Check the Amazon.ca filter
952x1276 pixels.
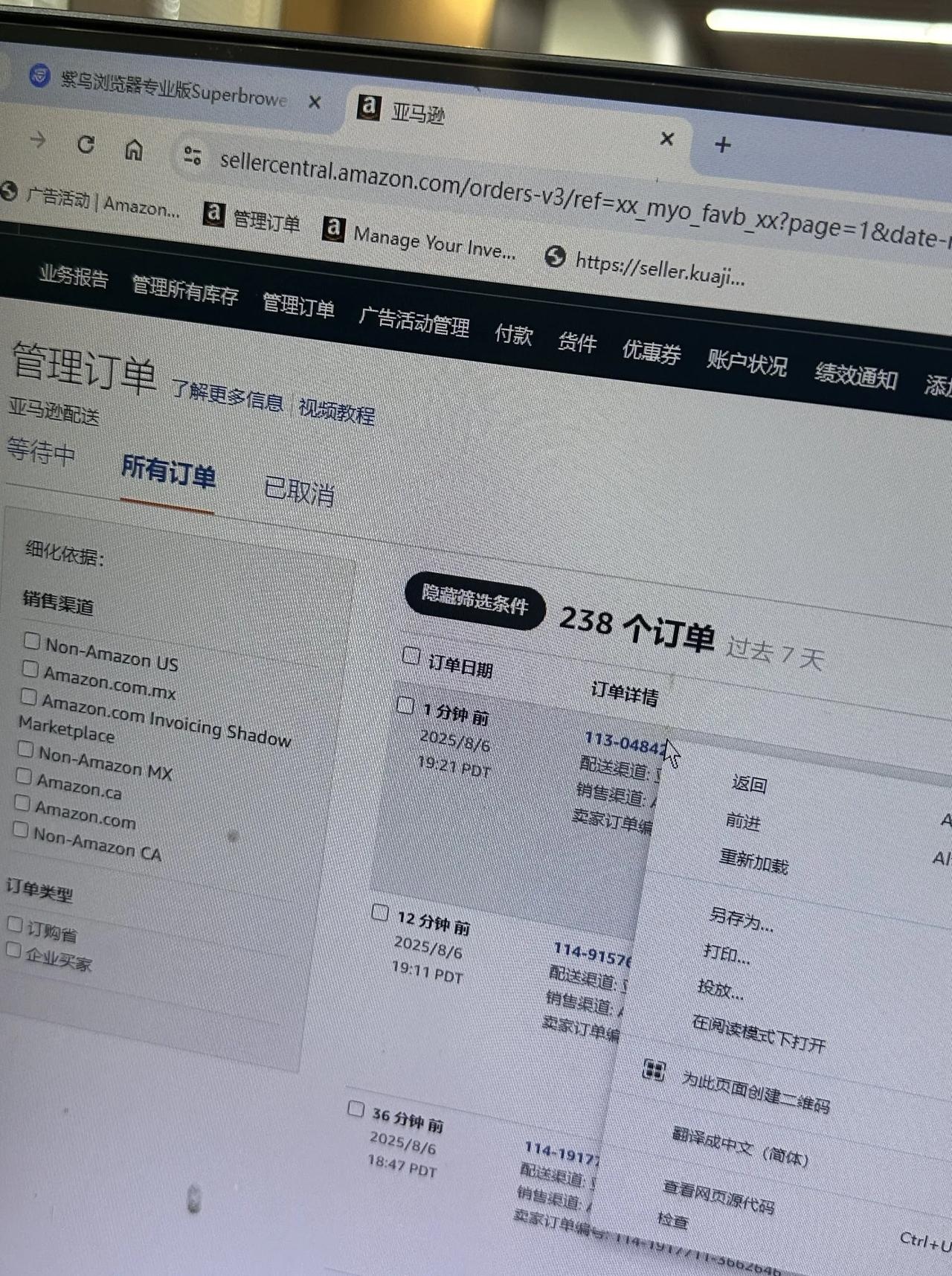[x=24, y=777]
